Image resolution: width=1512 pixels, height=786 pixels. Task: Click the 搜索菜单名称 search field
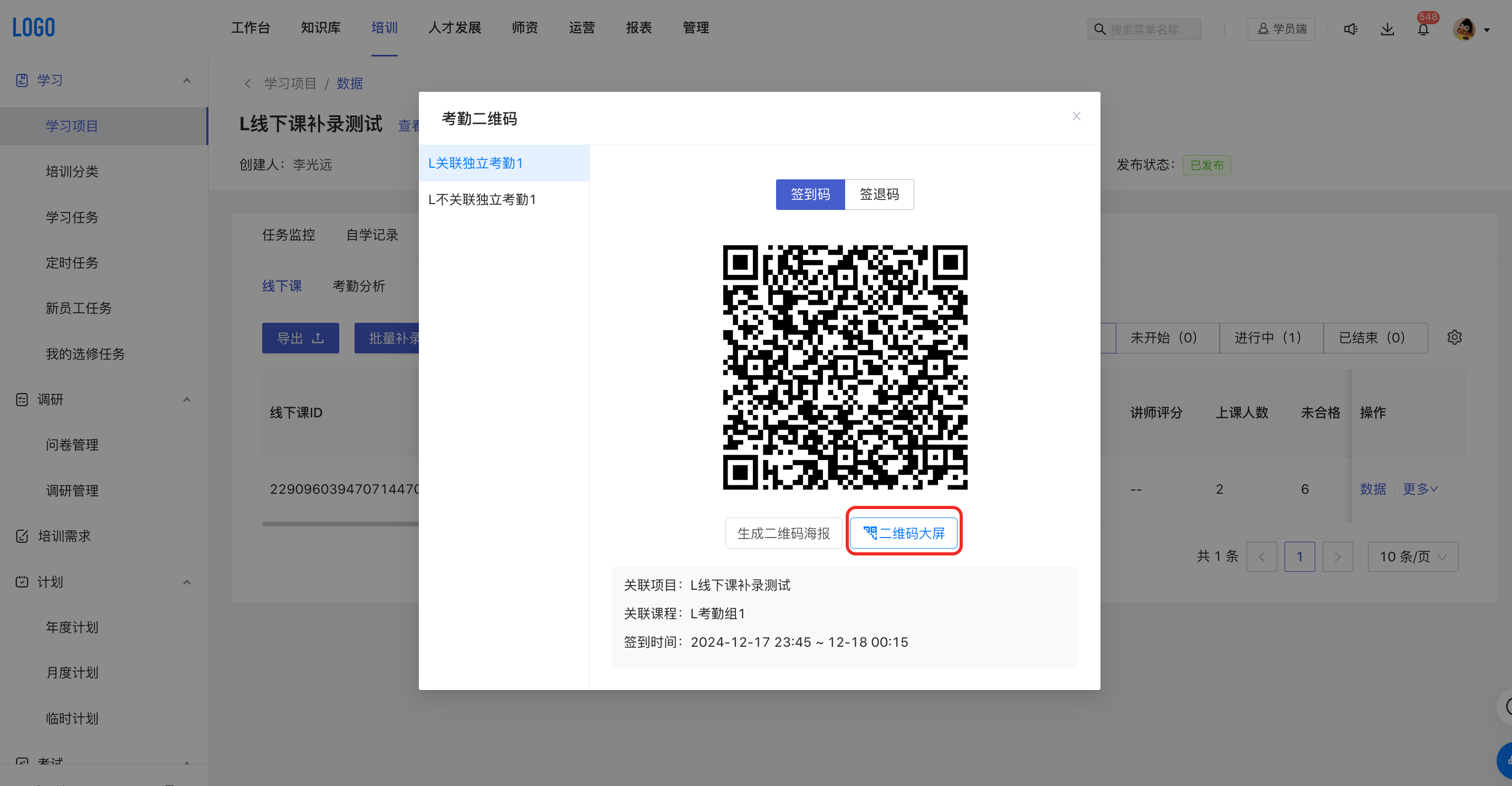[1144, 29]
